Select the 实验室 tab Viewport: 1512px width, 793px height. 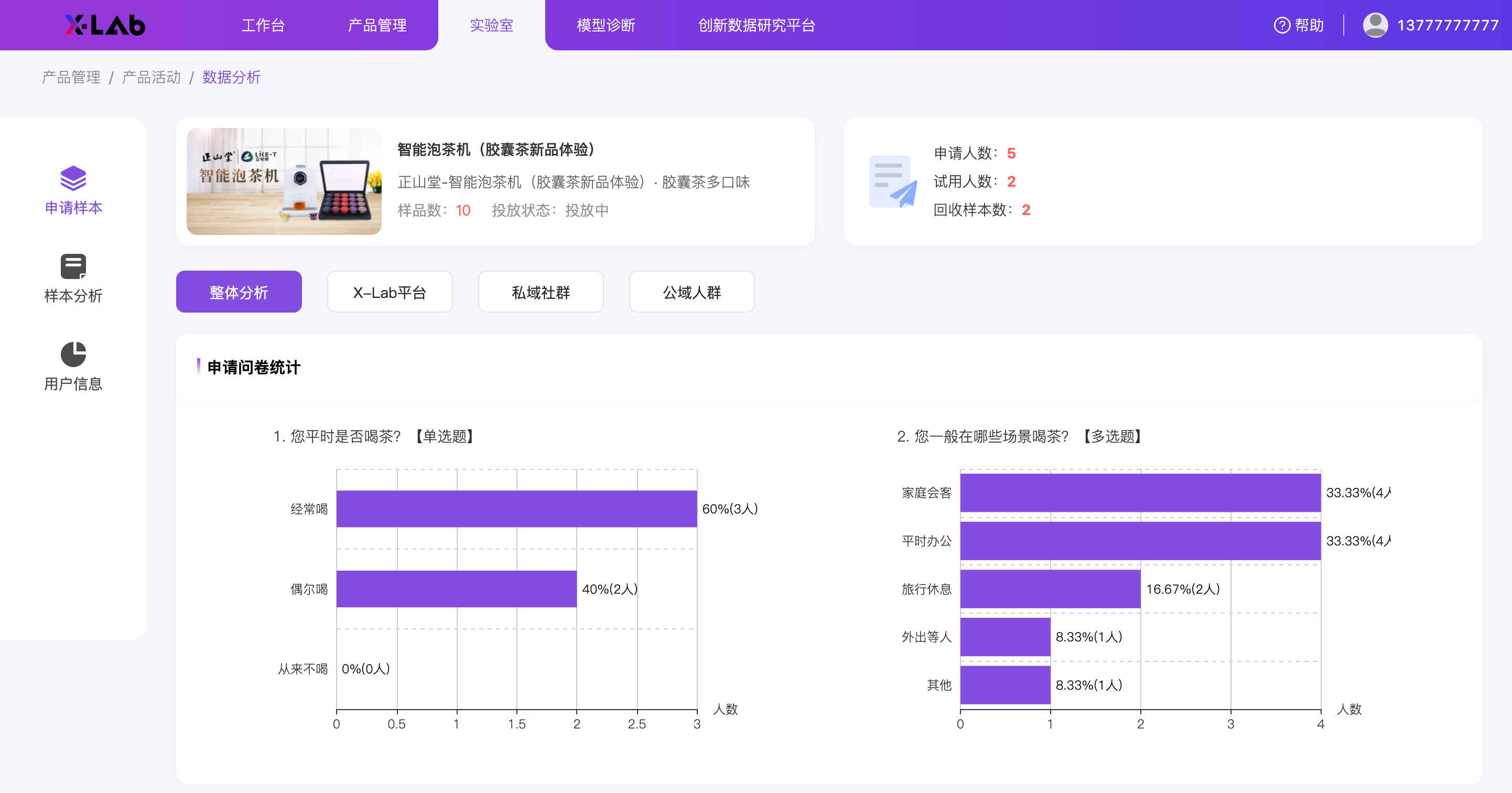pyautogui.click(x=491, y=25)
